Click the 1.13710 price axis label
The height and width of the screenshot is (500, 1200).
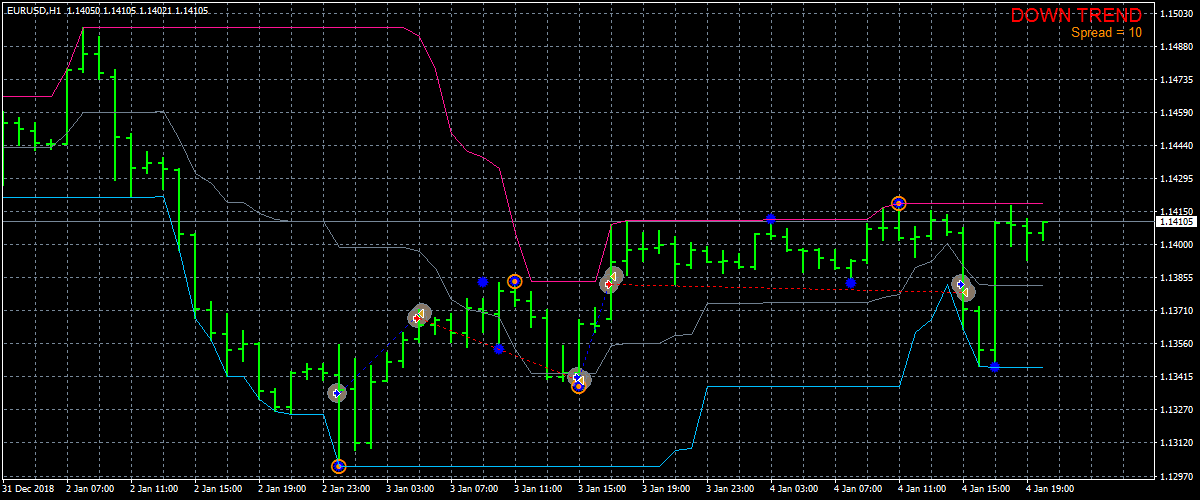click(x=1175, y=311)
